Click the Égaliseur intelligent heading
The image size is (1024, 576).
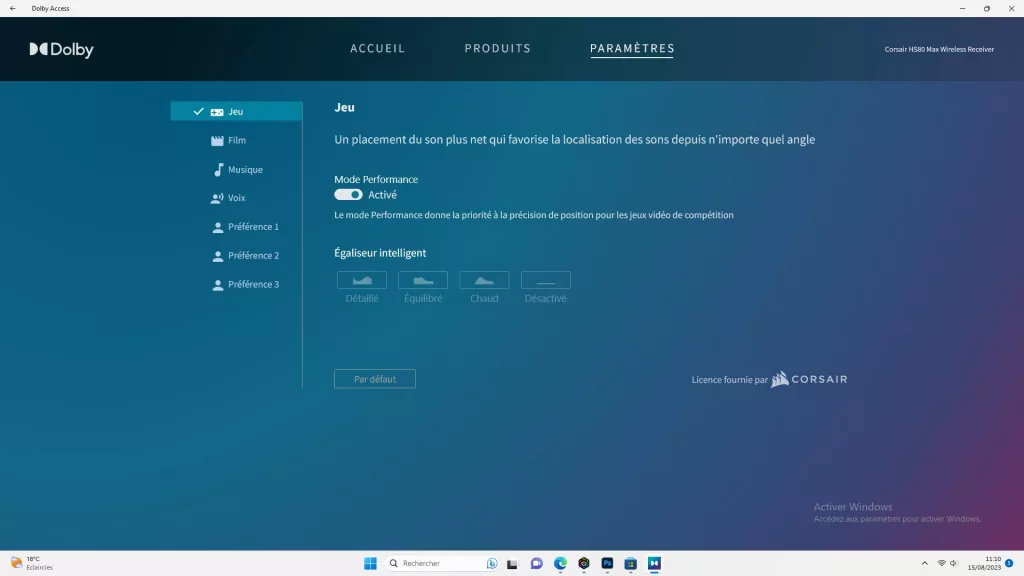[380, 253]
